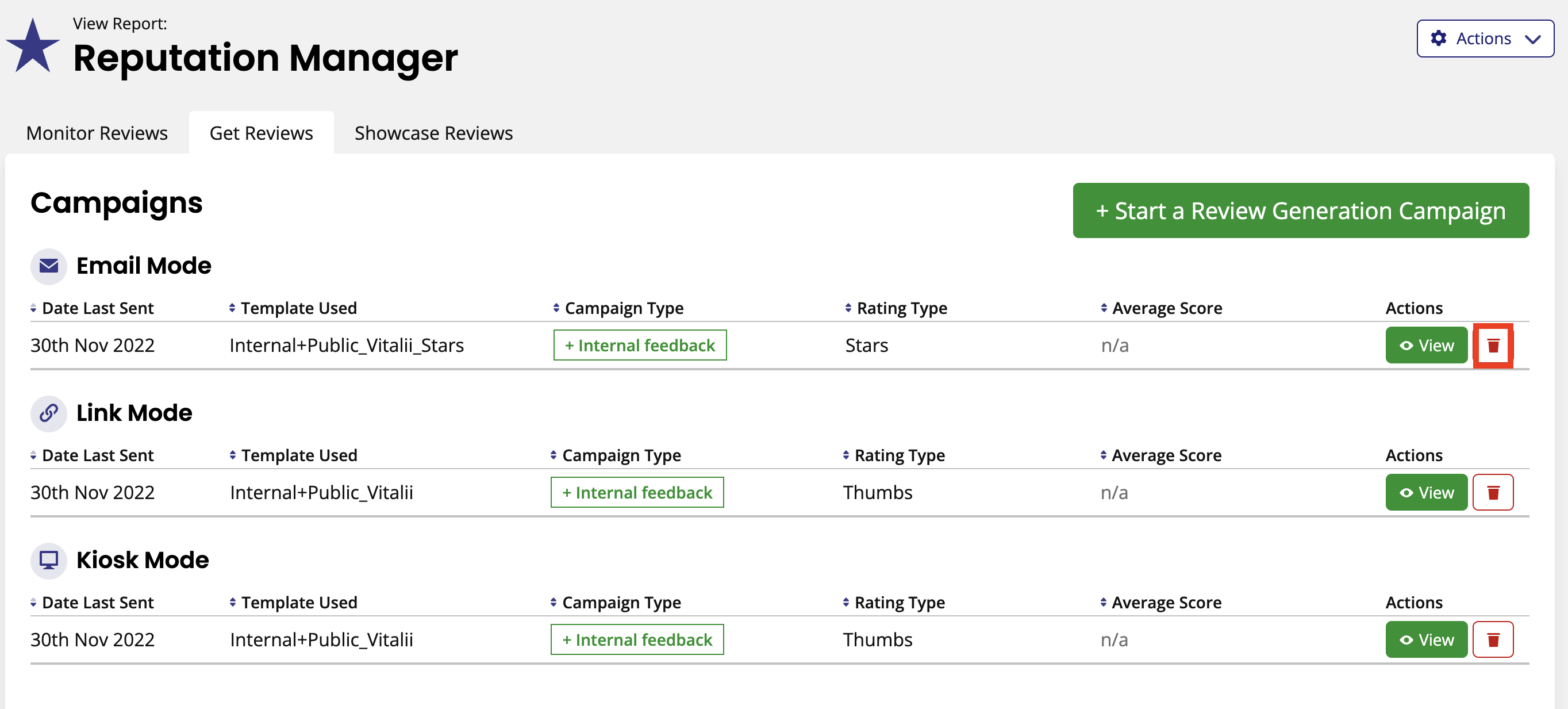
Task: Click Internal feedback tag in Kiosk Mode
Action: (637, 639)
